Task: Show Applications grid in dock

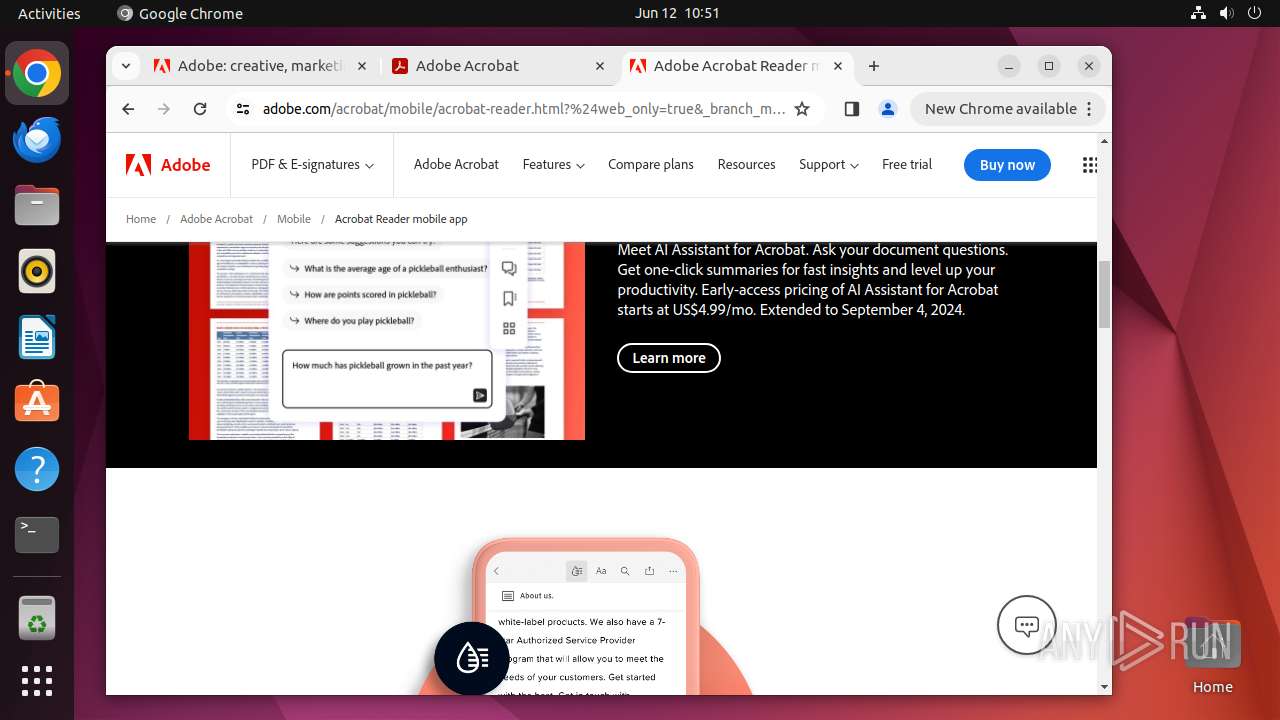Action: click(x=37, y=681)
